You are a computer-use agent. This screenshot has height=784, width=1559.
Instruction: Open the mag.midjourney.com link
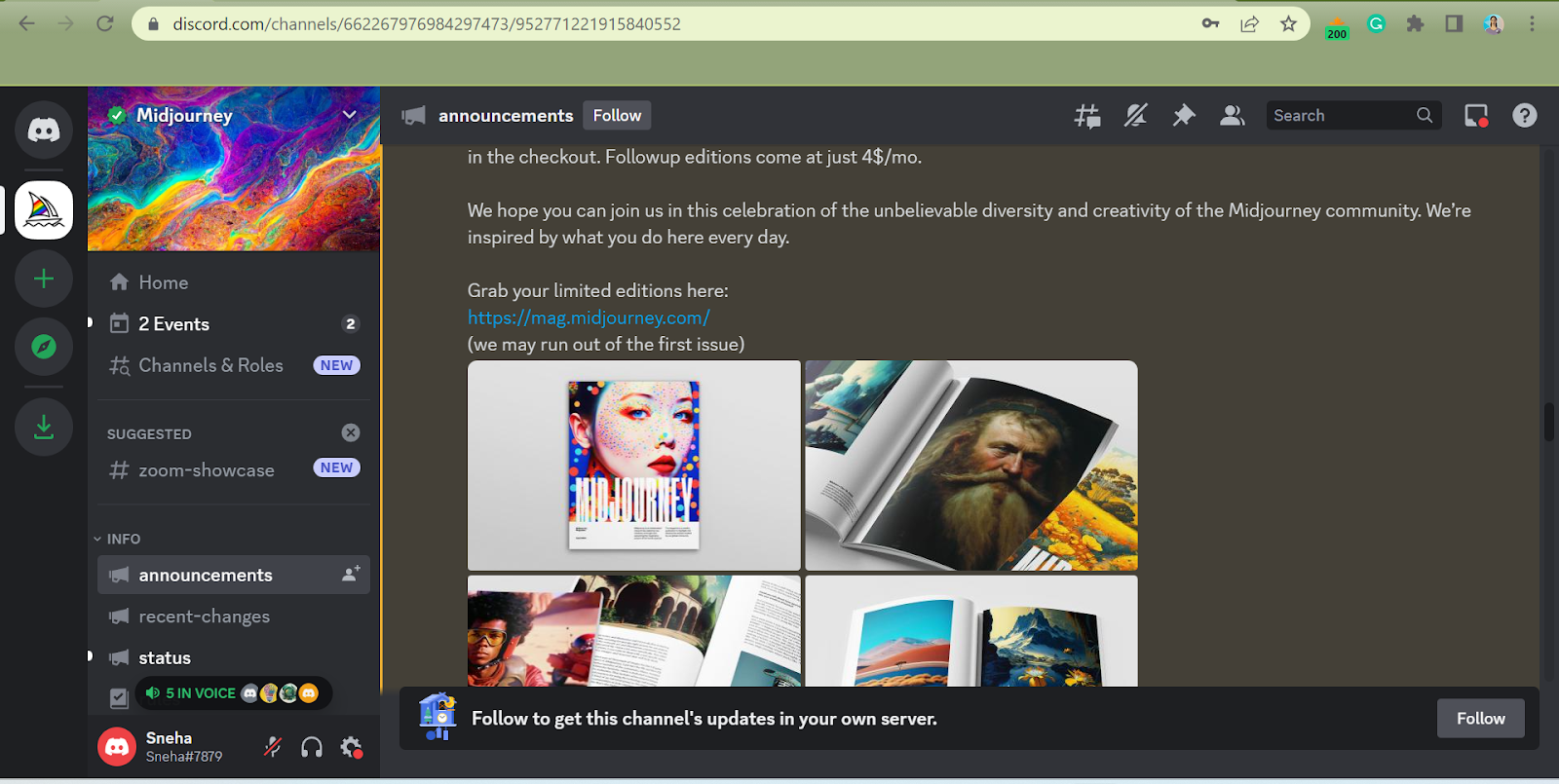point(589,317)
